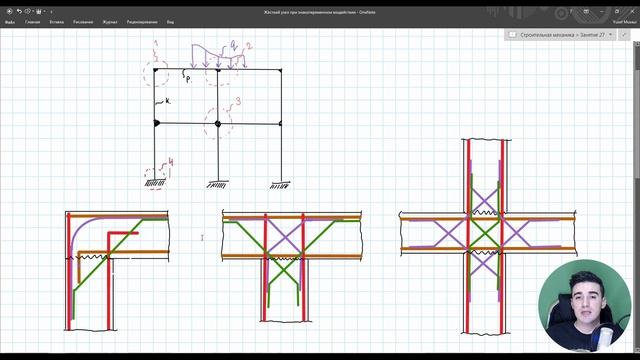Click the L-shaped corner joint reinforcement drawing
This screenshot has width=640, height=360.
coord(117,271)
